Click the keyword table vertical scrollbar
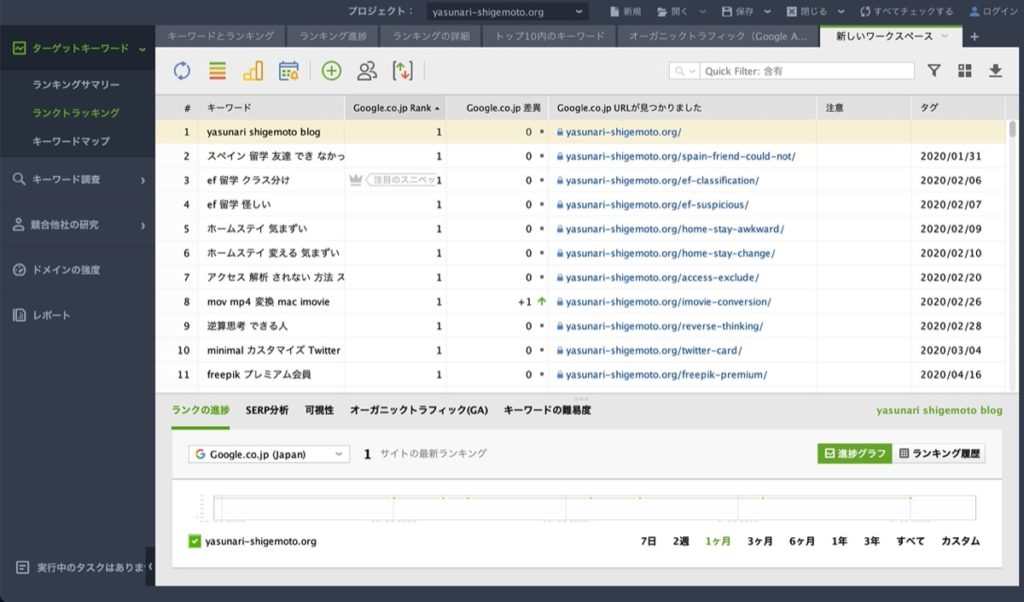Image resolution: width=1024 pixels, height=602 pixels. 1012,128
